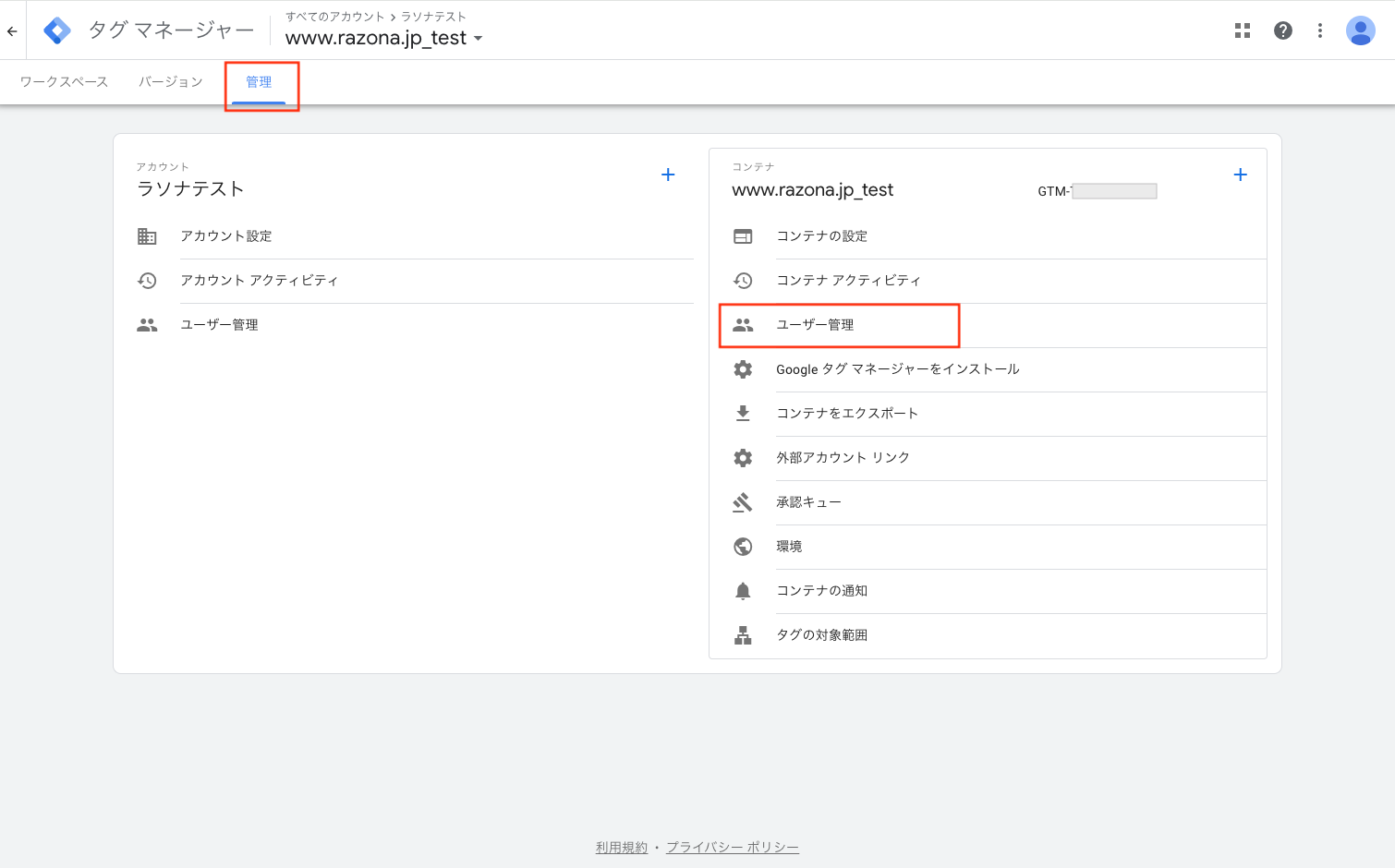The height and width of the screenshot is (868, 1395).
Task: Select コンテナをエクスポート text
Action: (x=847, y=414)
